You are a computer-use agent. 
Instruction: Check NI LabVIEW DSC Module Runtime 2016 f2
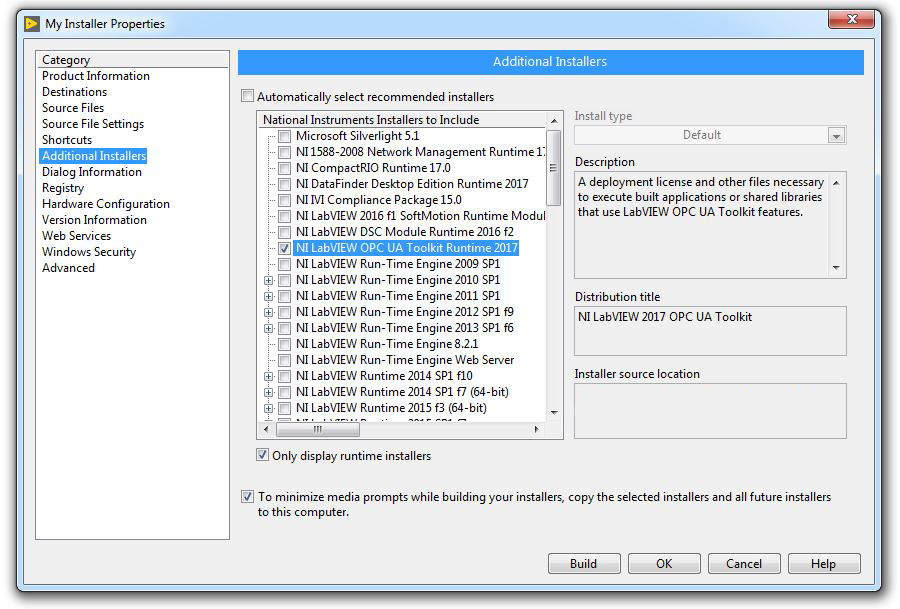(285, 232)
